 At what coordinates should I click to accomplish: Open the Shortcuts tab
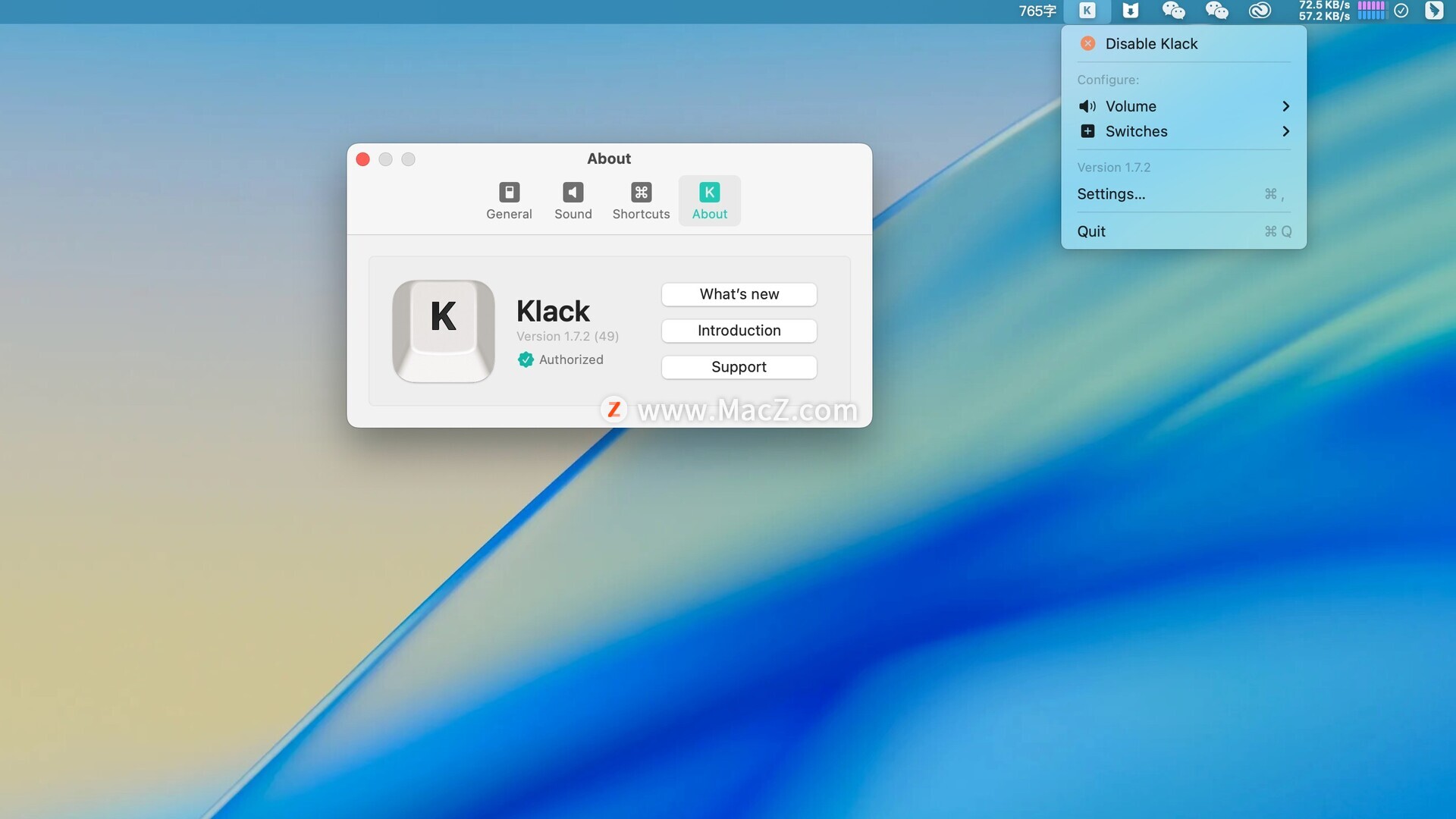pyautogui.click(x=641, y=201)
